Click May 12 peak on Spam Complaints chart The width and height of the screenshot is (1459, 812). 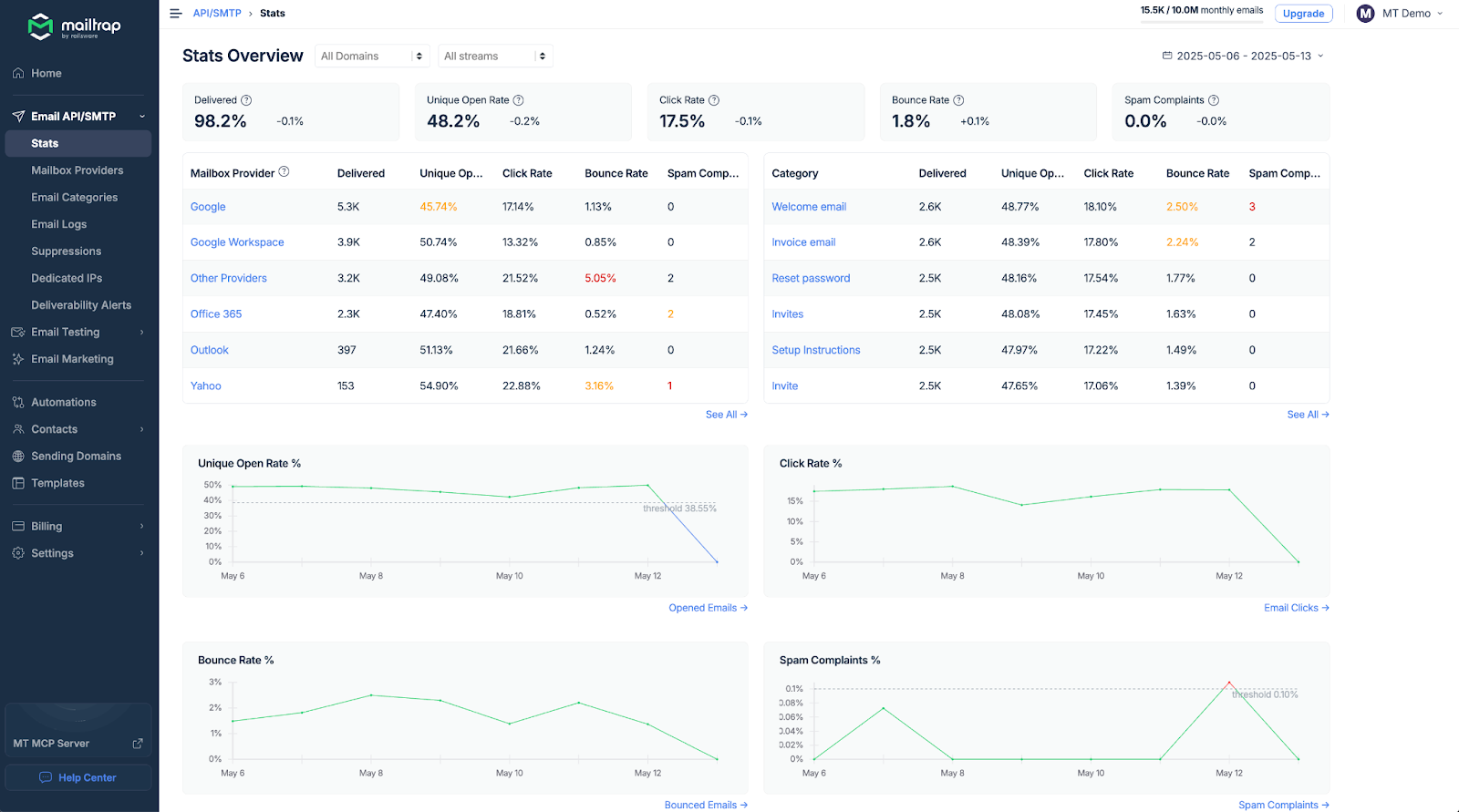1228,683
